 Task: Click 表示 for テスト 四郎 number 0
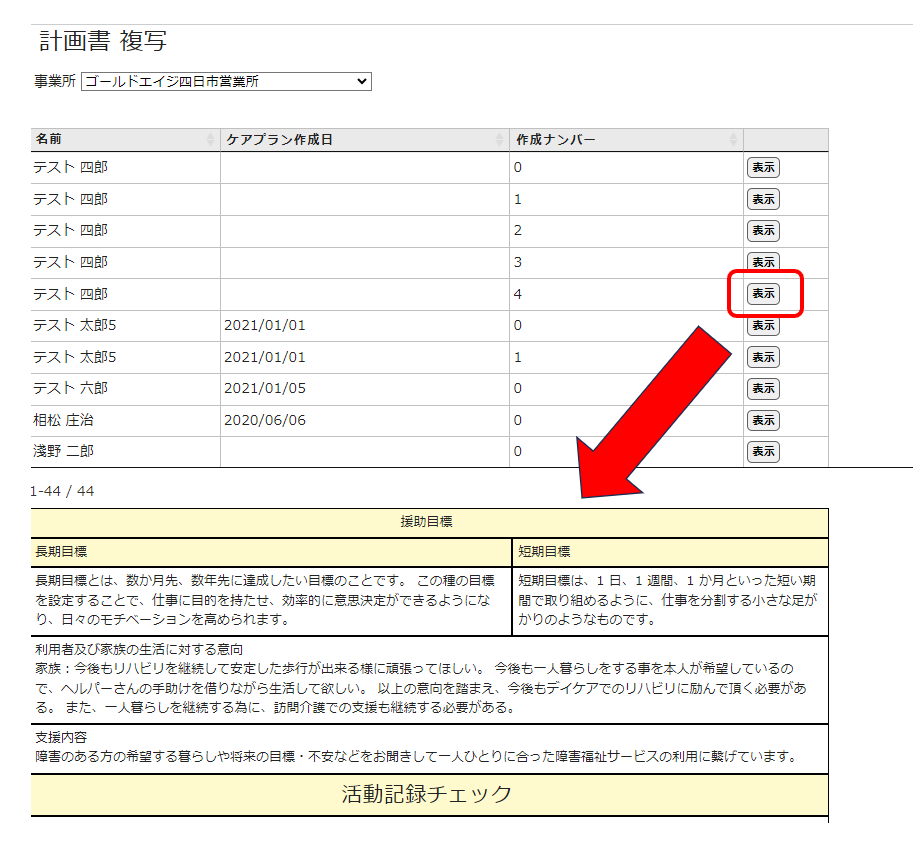763,167
